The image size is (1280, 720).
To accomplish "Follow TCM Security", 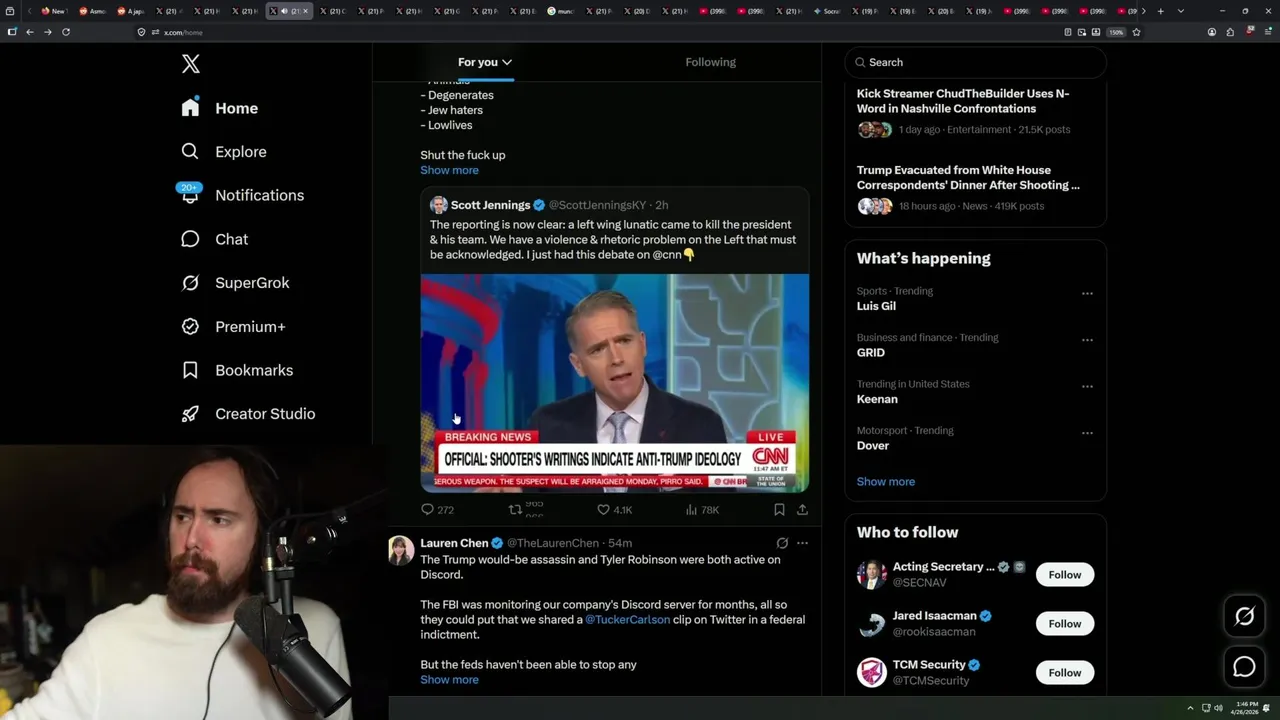I will (x=1065, y=673).
